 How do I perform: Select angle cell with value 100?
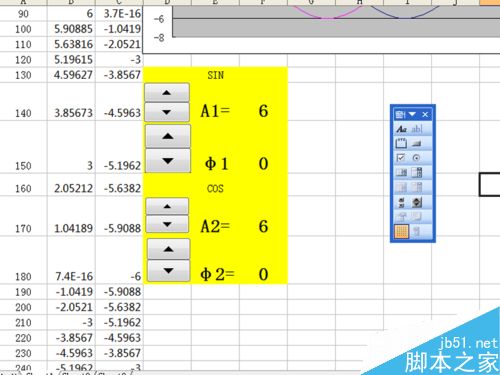23,29
